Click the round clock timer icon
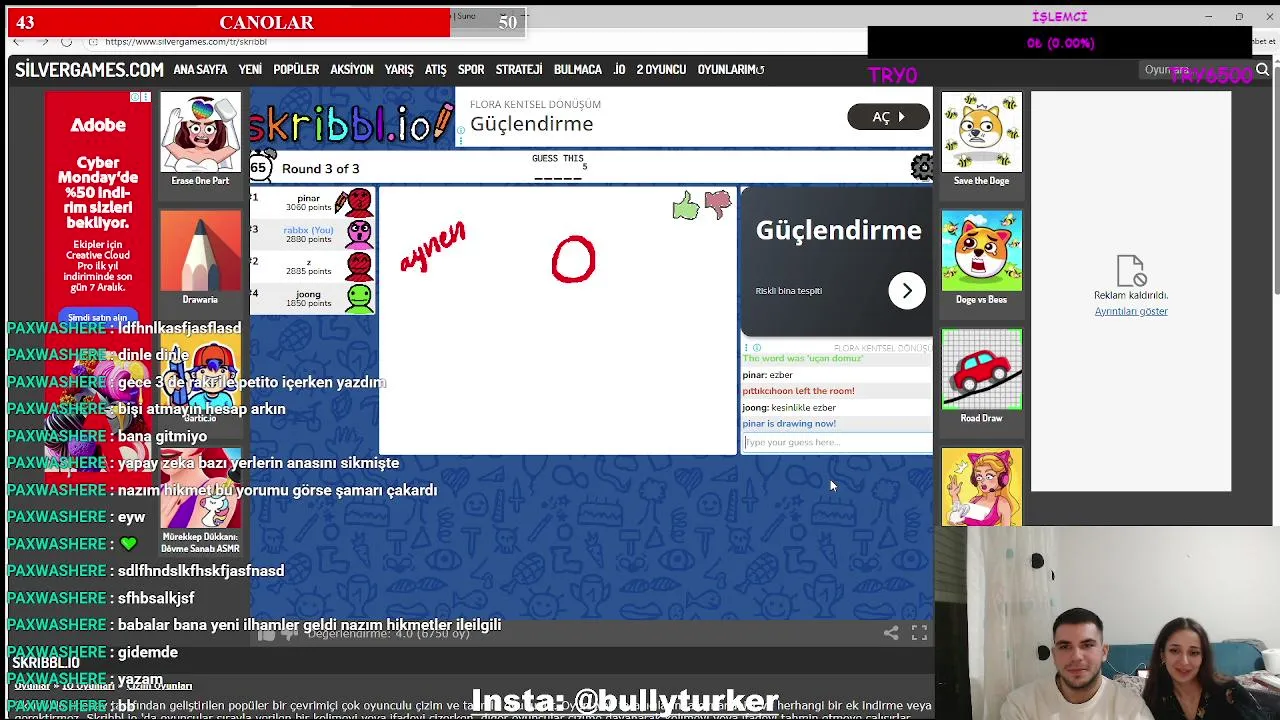 coord(259,168)
